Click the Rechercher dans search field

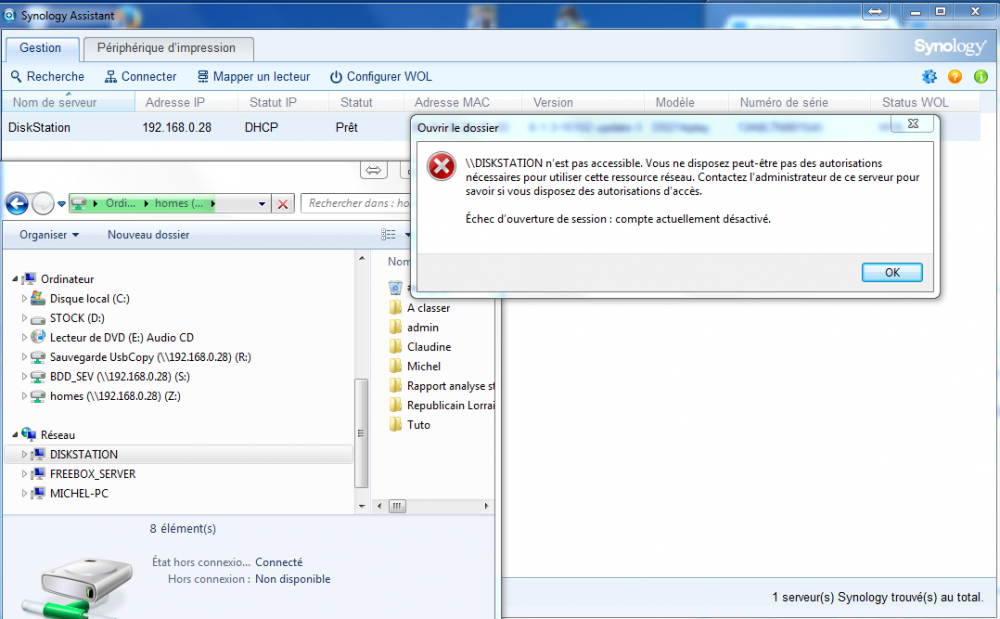[356, 203]
